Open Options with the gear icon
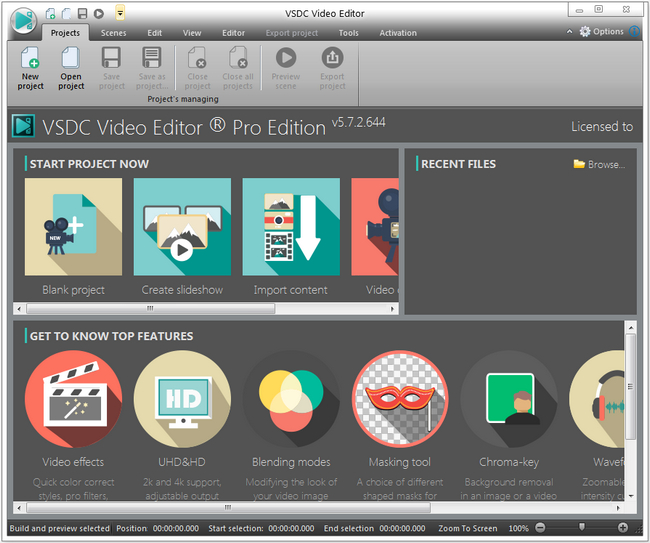Image resolution: width=650 pixels, height=543 pixels. (x=585, y=32)
